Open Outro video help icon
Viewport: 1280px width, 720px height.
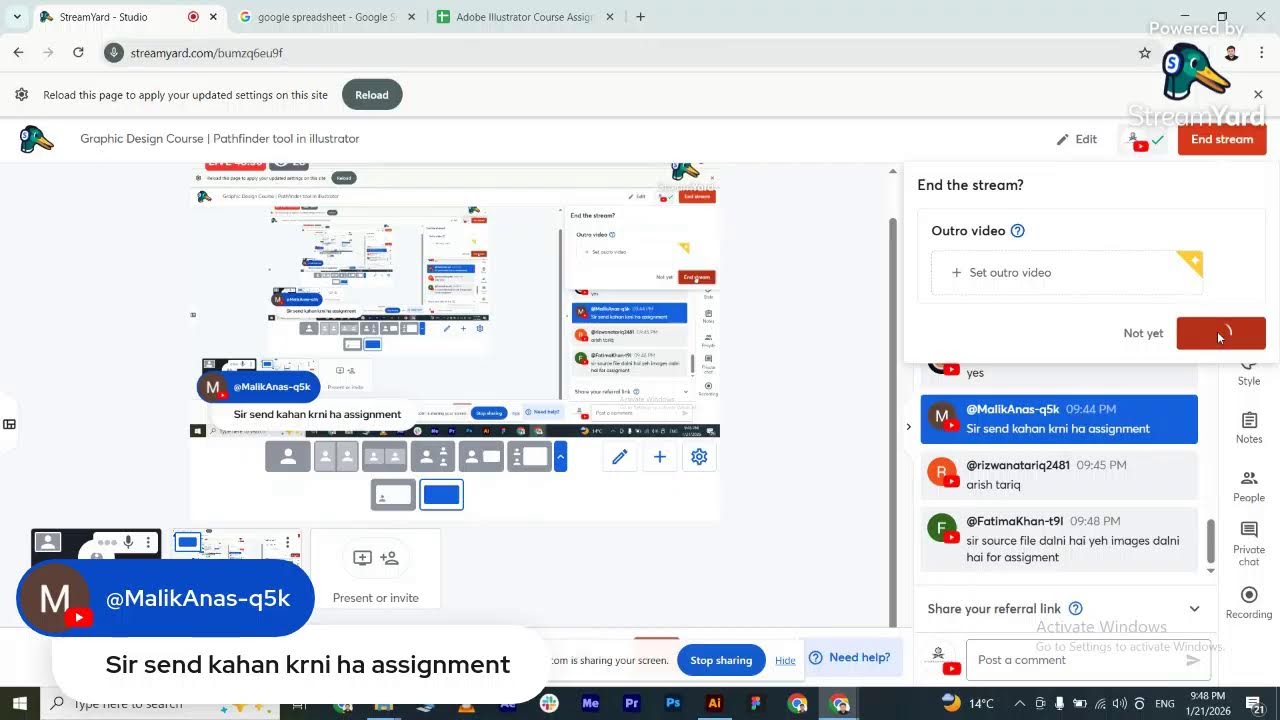pyautogui.click(x=1018, y=231)
